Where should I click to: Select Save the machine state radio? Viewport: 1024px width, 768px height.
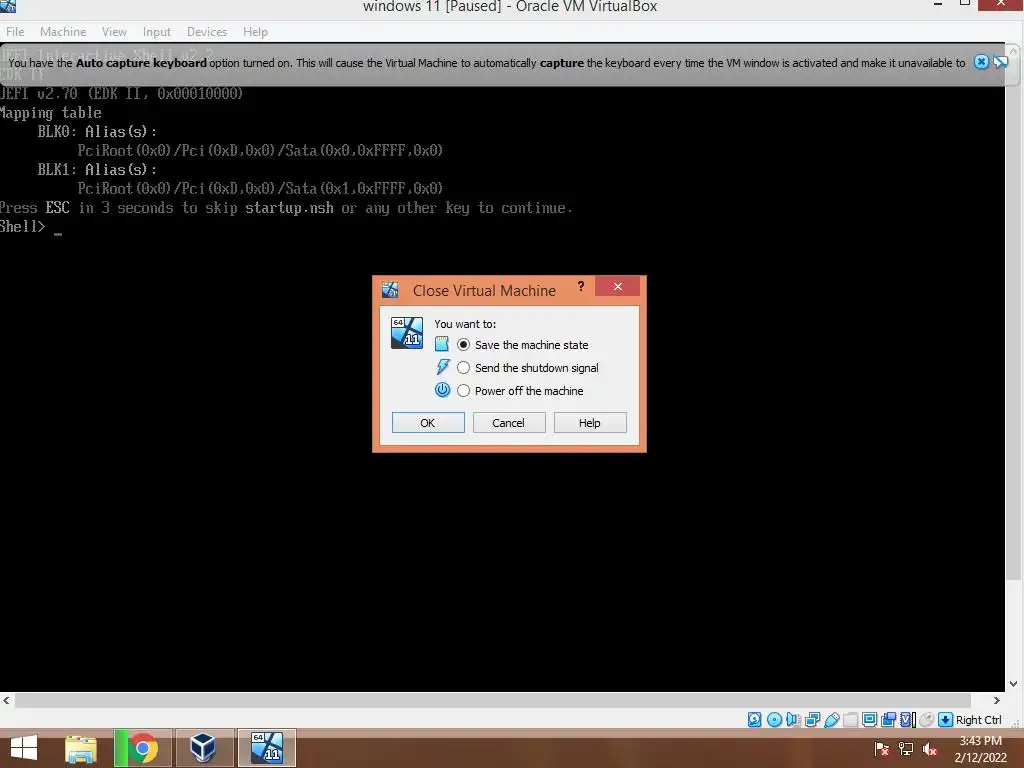463,344
